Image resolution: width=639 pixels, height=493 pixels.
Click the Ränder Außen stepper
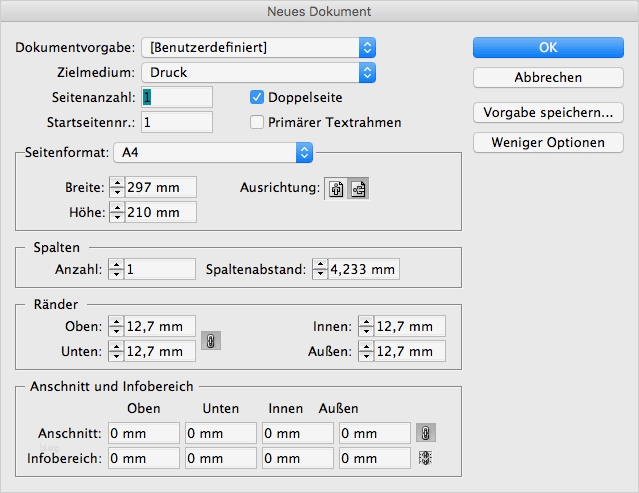366,351
